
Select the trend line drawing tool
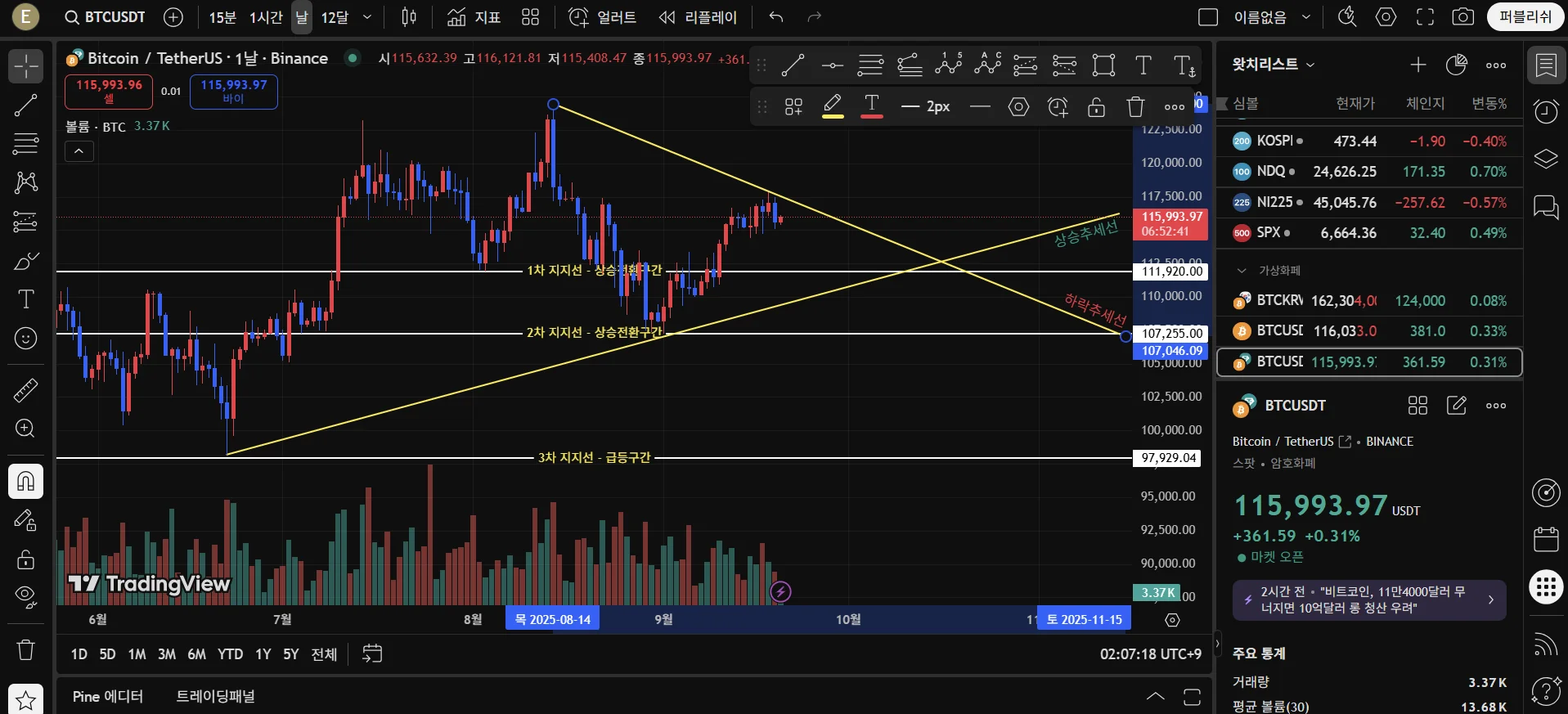pos(25,105)
